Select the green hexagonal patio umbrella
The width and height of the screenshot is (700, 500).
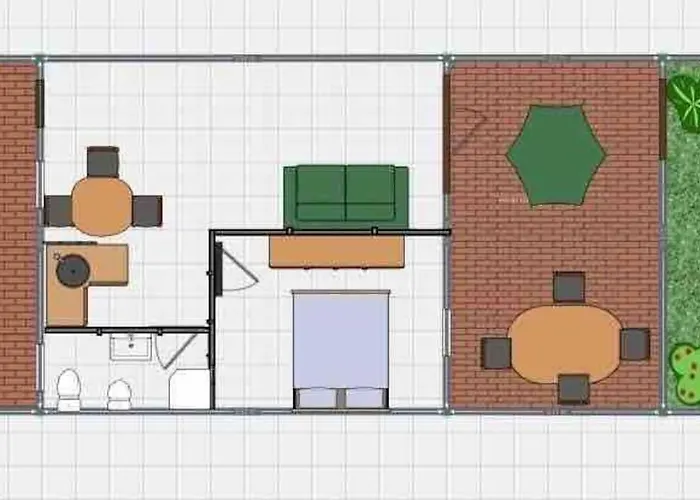[x=555, y=155]
